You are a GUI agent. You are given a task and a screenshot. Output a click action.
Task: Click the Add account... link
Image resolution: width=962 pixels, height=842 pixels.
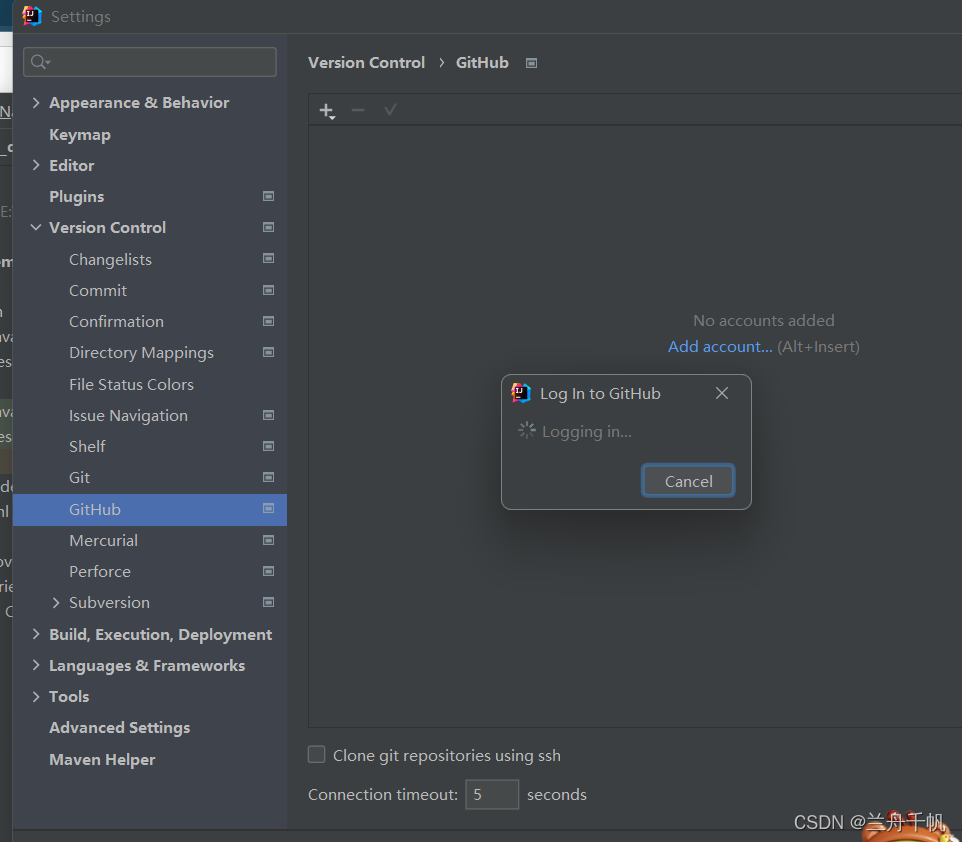(720, 347)
